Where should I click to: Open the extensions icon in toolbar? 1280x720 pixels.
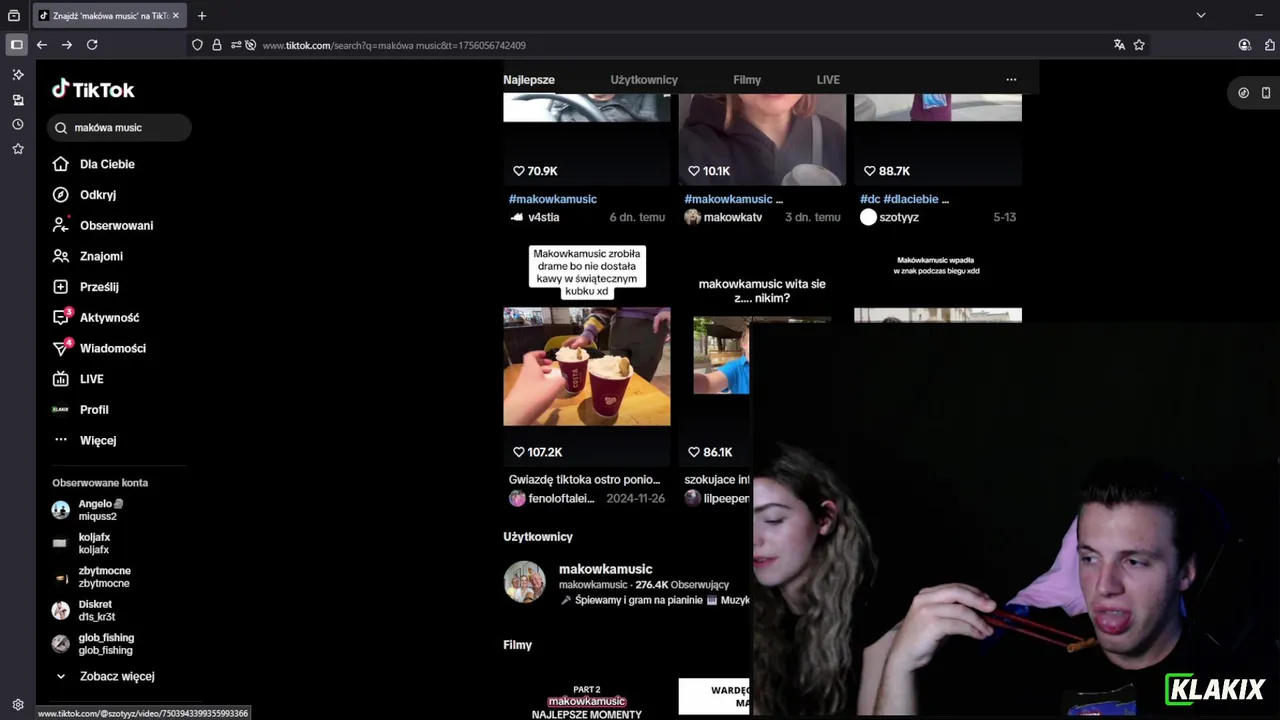pyautogui.click(x=1270, y=45)
